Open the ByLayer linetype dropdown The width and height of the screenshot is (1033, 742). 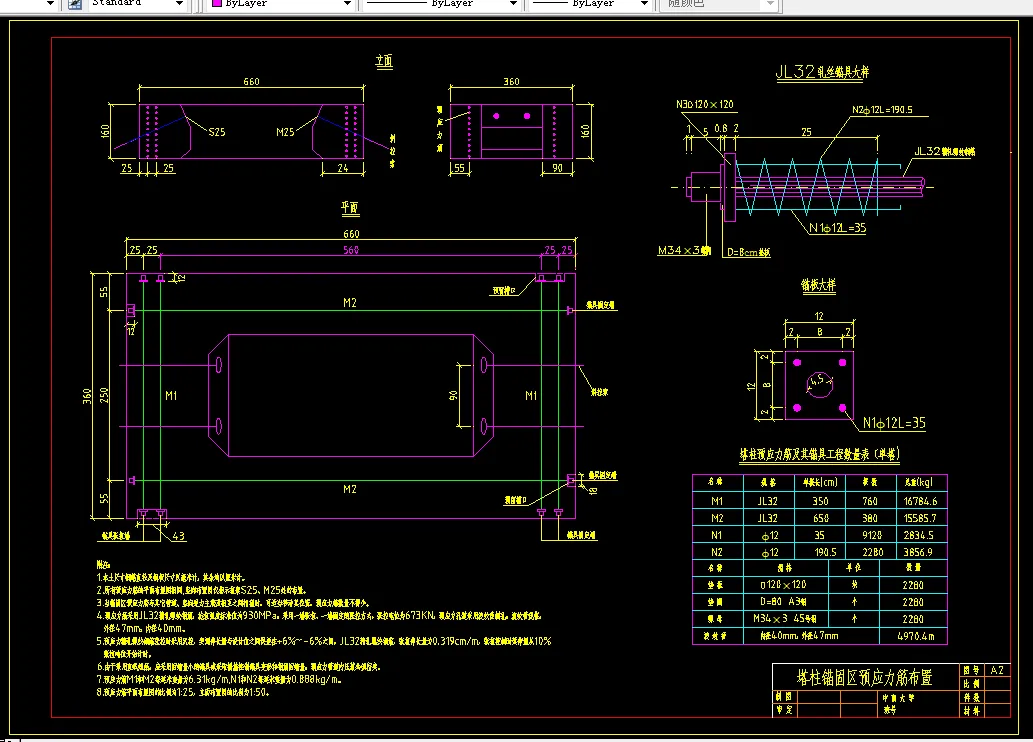513,3
